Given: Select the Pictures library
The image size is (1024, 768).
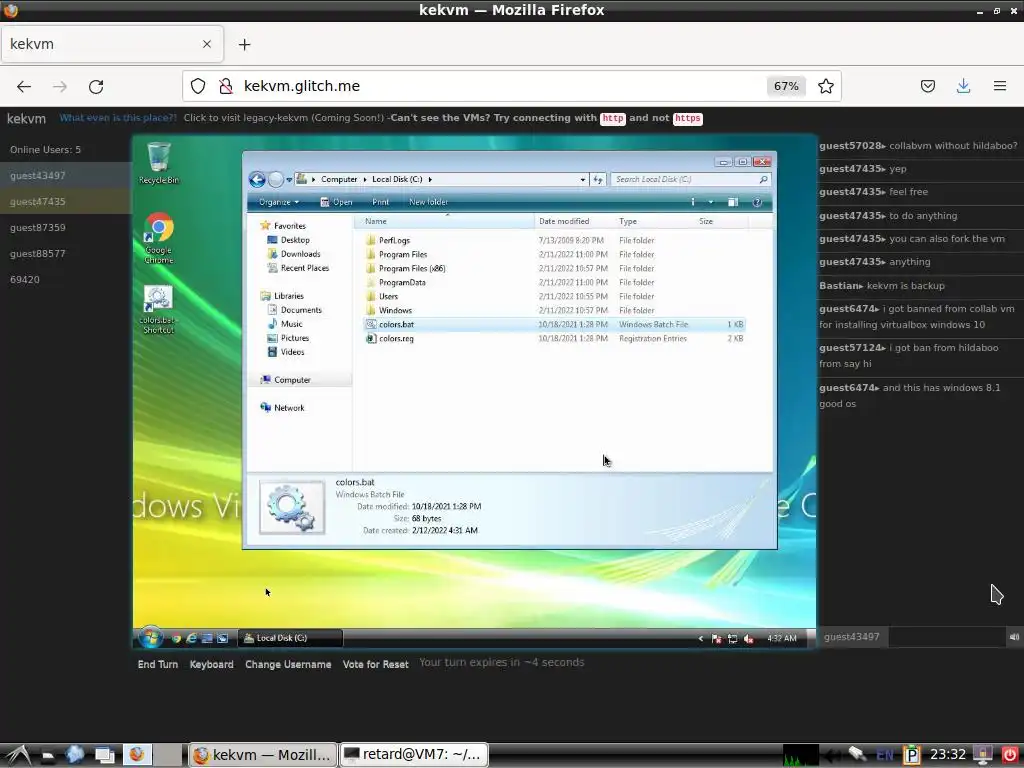Looking at the screenshot, I should tap(288, 338).
